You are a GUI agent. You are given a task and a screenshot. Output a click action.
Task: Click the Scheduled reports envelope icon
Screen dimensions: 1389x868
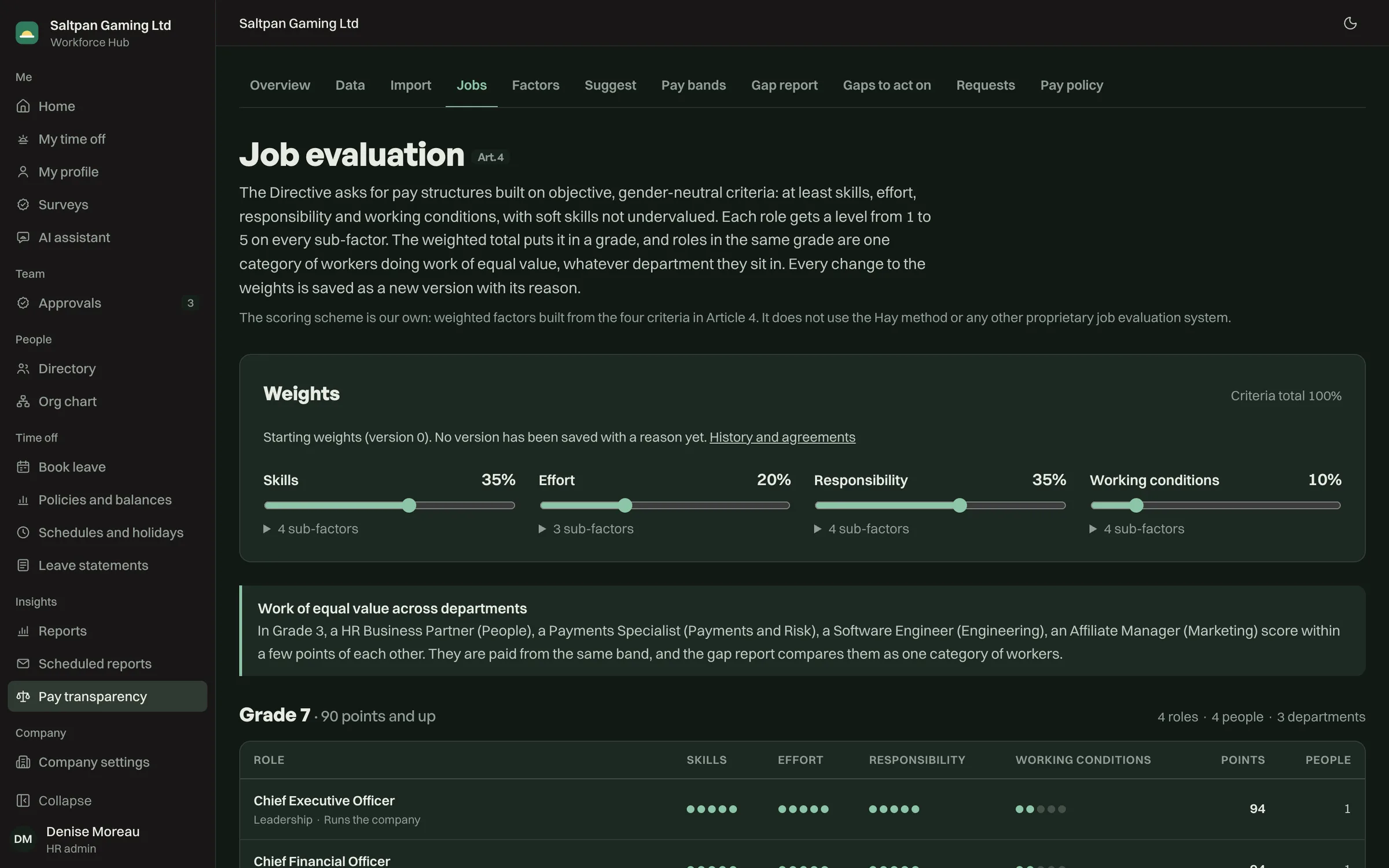tap(23, 664)
